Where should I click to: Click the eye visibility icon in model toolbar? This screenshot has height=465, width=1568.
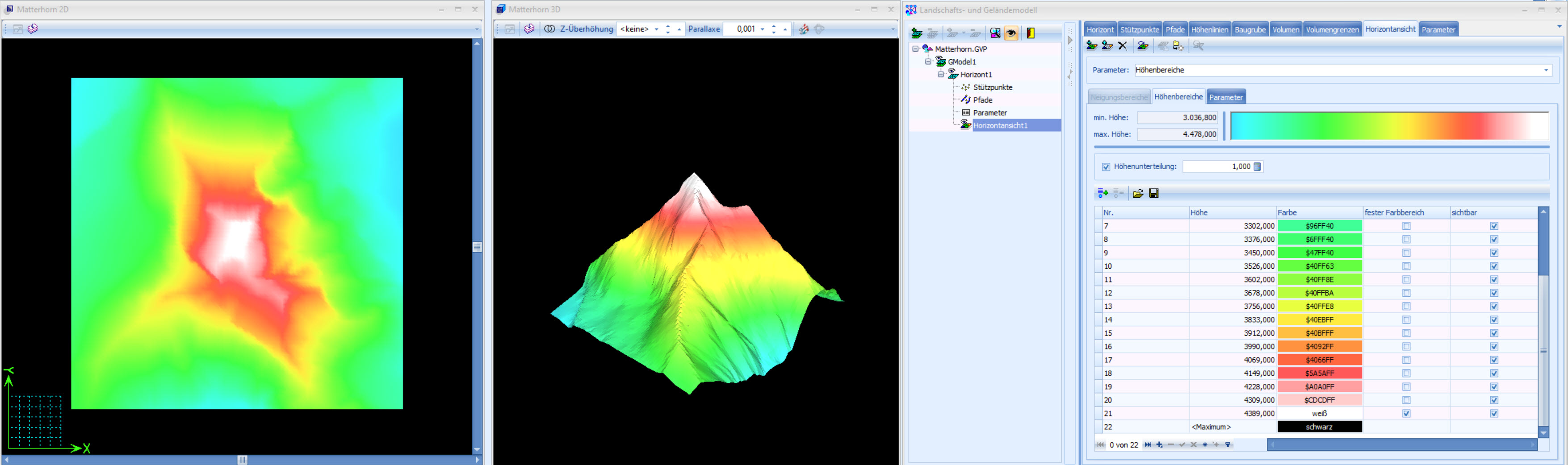(1011, 33)
